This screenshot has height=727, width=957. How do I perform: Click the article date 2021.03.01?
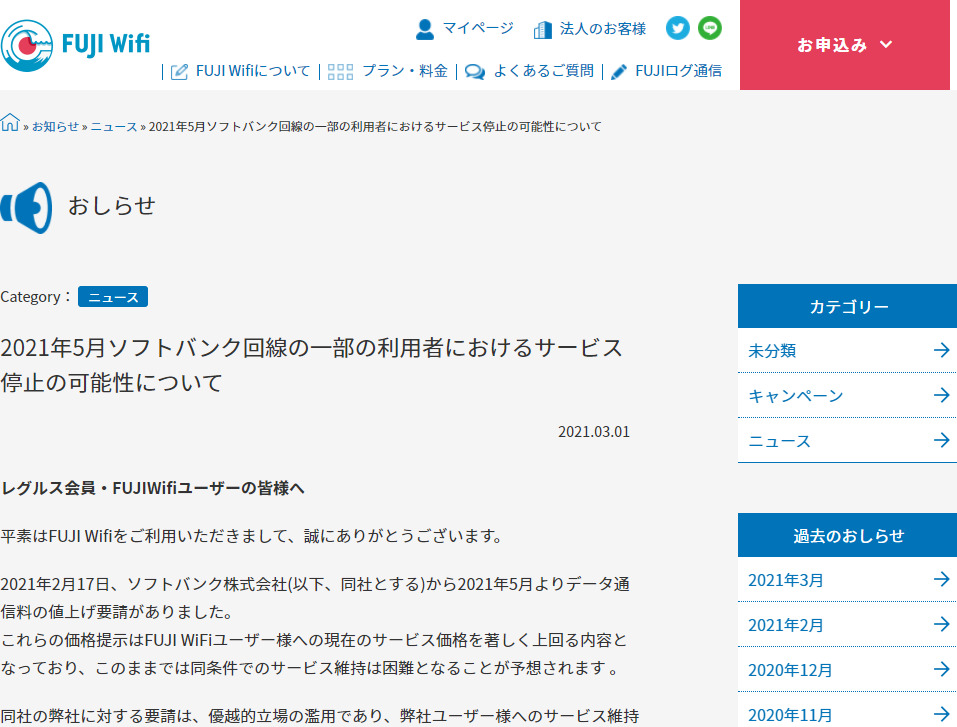(x=593, y=432)
